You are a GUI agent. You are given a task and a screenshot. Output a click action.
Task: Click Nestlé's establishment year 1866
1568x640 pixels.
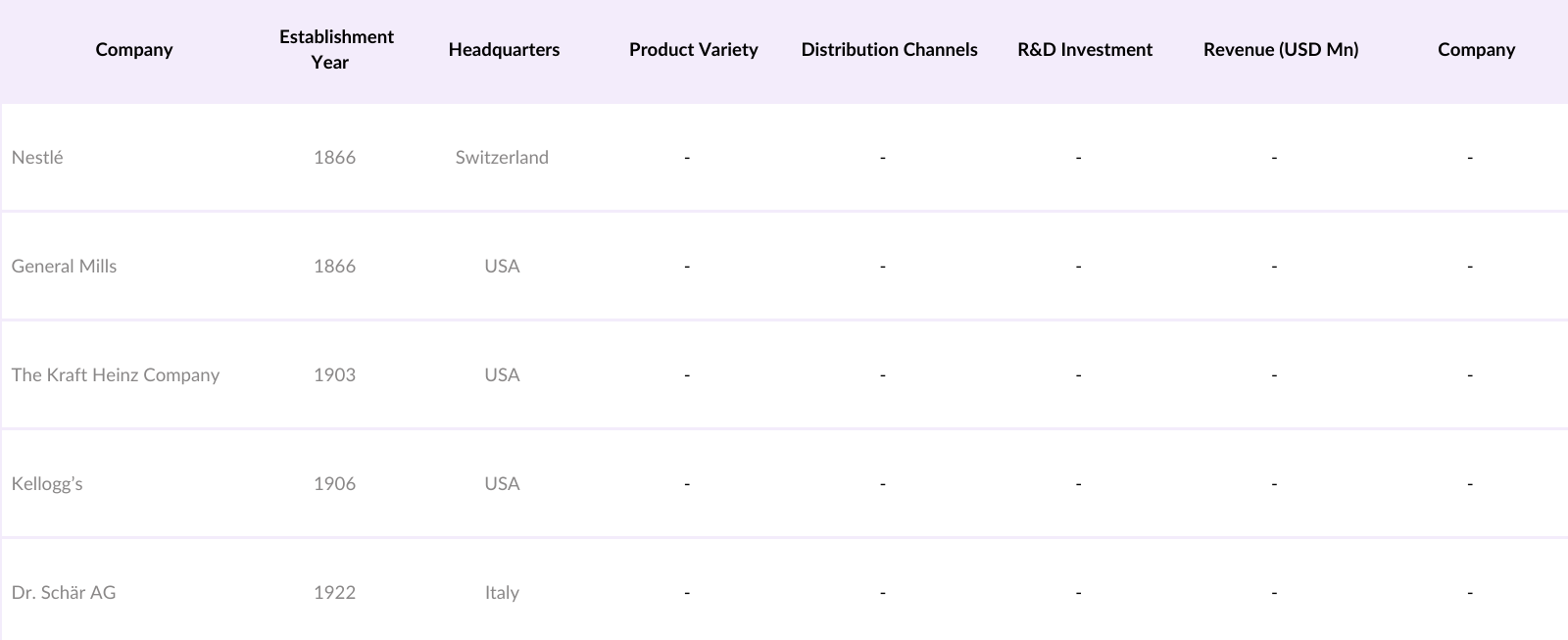point(334,157)
